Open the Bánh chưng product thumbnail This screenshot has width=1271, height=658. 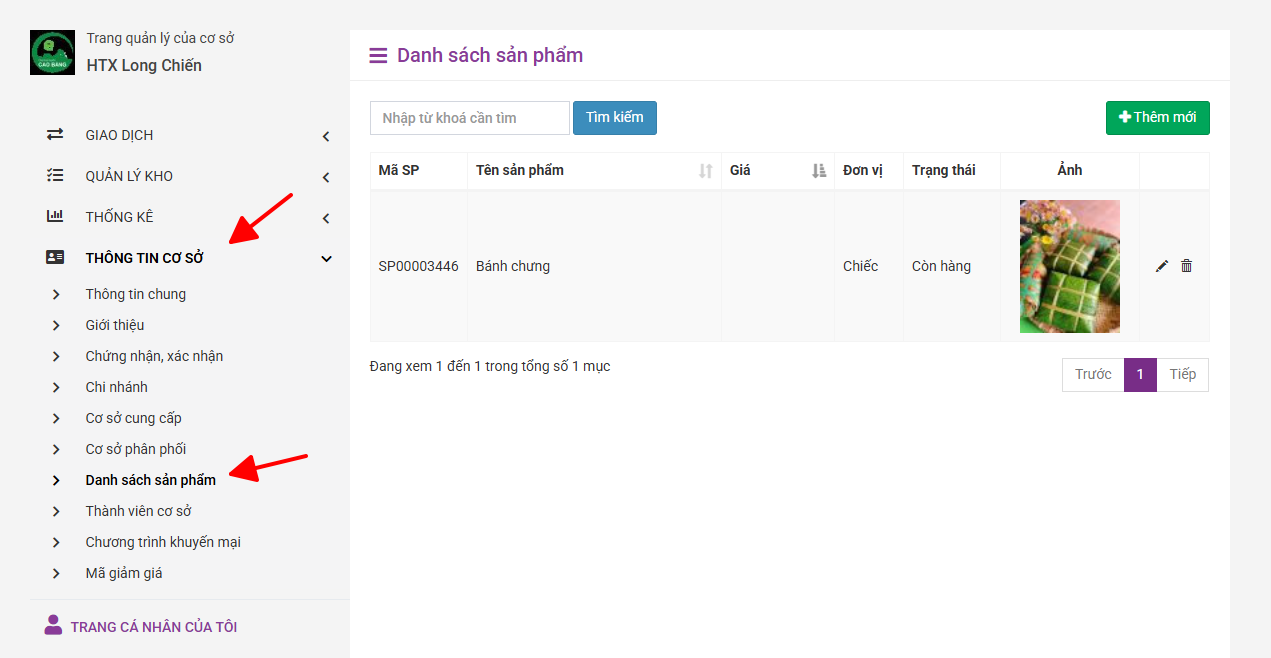coord(1069,266)
